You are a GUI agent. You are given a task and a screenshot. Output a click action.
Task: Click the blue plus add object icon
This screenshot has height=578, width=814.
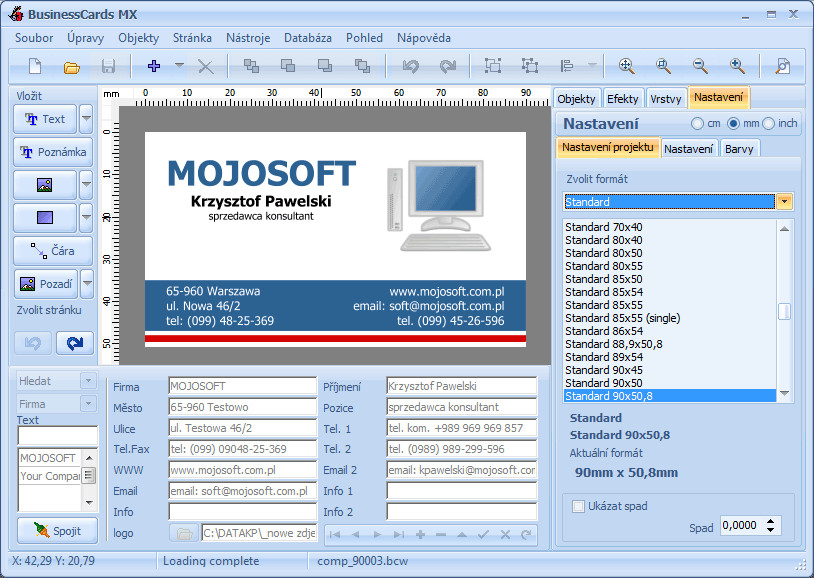click(x=154, y=66)
